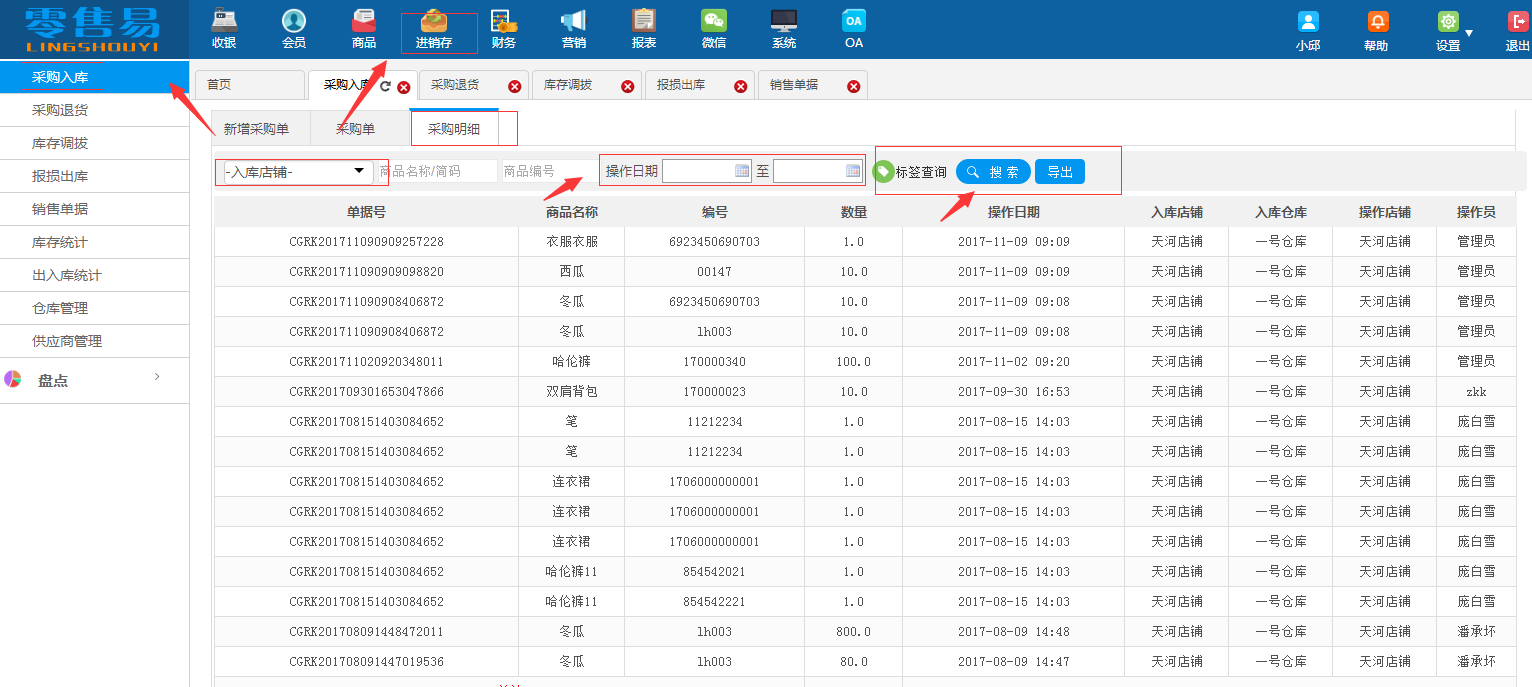Expand the -入库店铺- store dropdown

click(x=360, y=171)
